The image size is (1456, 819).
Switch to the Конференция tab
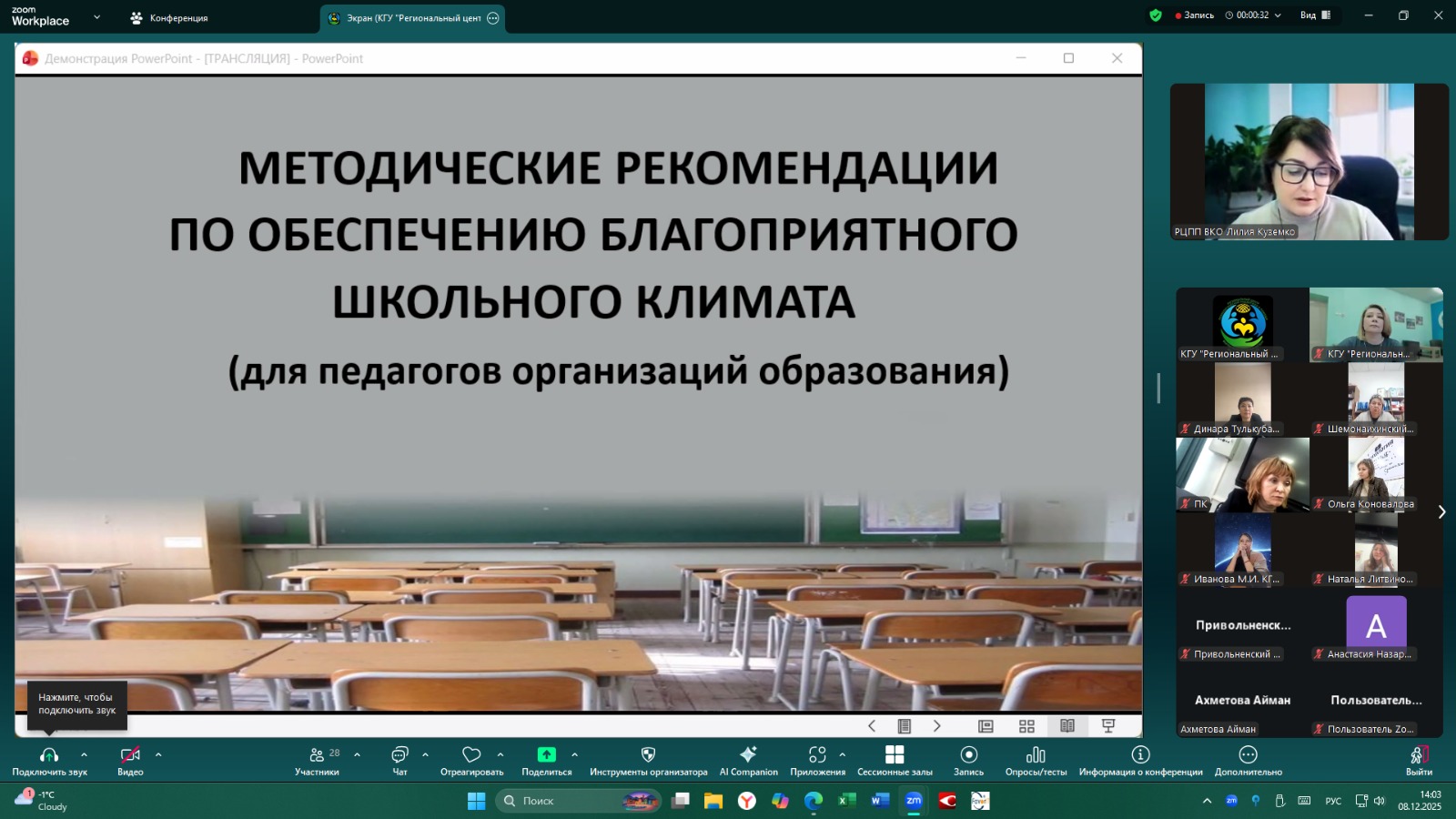[169, 18]
